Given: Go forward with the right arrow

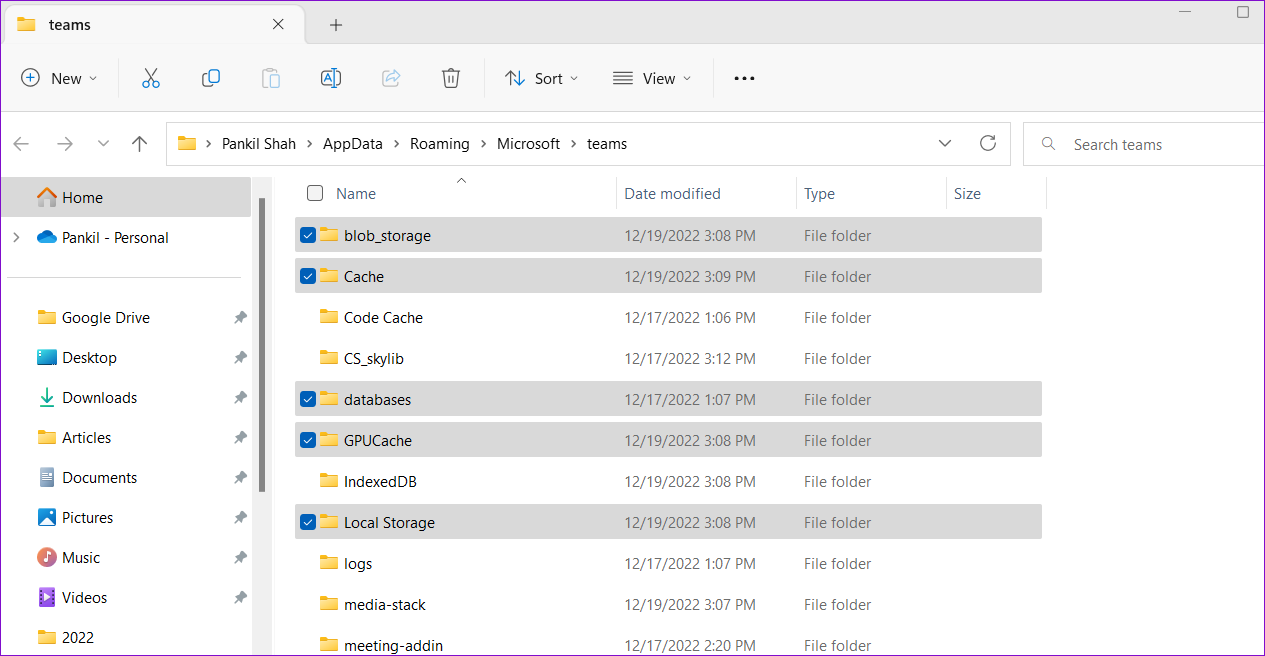Looking at the screenshot, I should point(65,144).
